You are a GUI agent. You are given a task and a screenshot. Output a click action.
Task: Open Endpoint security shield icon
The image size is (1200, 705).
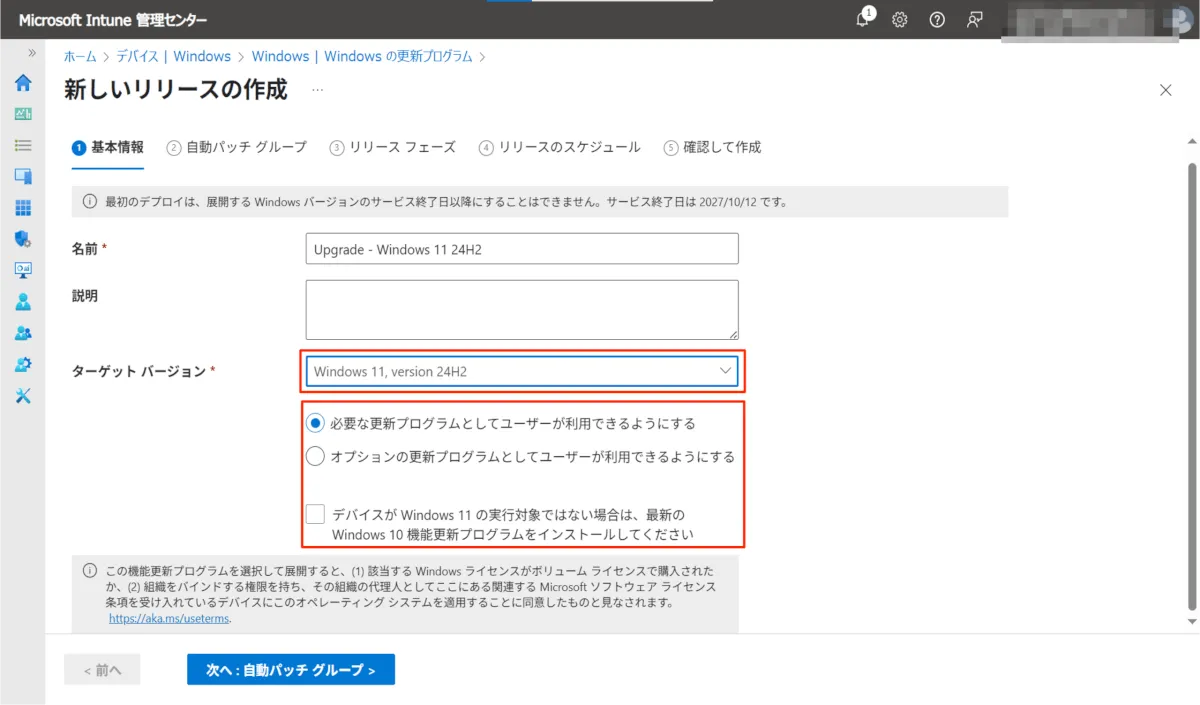pyautogui.click(x=23, y=239)
